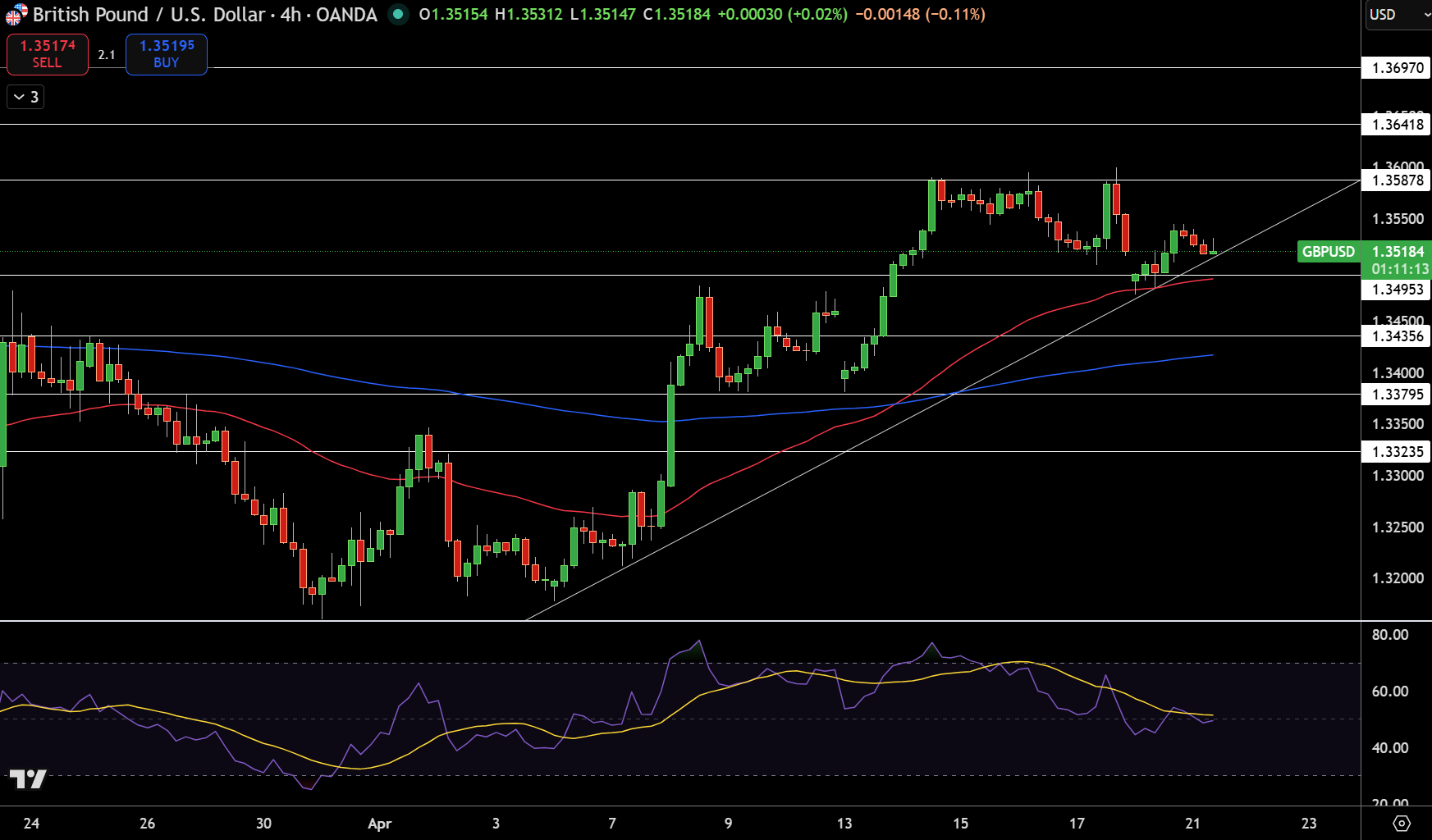Select the 1.35878 price level label

click(x=1397, y=180)
